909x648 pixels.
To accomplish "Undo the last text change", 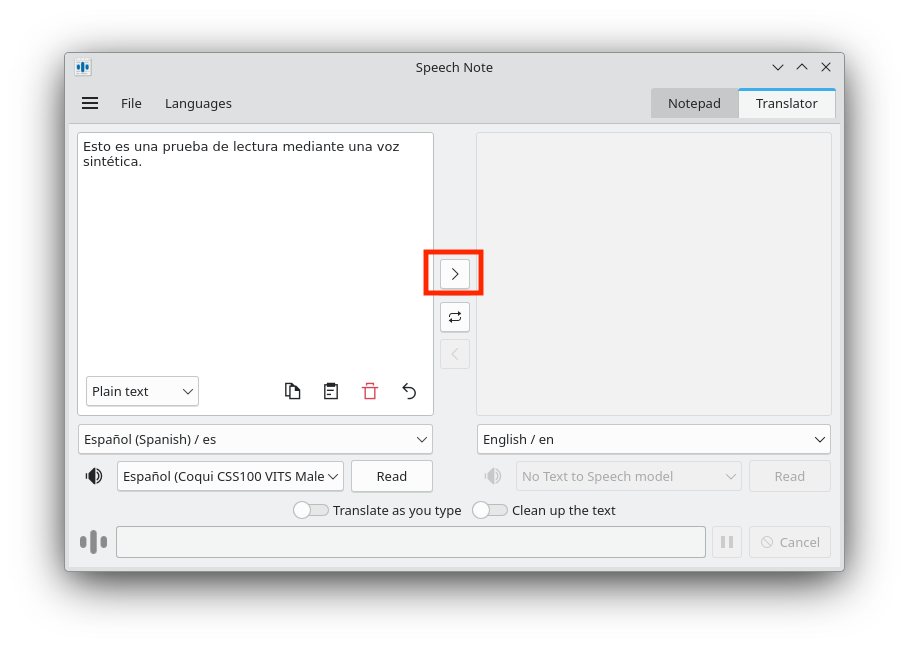I will coord(409,391).
